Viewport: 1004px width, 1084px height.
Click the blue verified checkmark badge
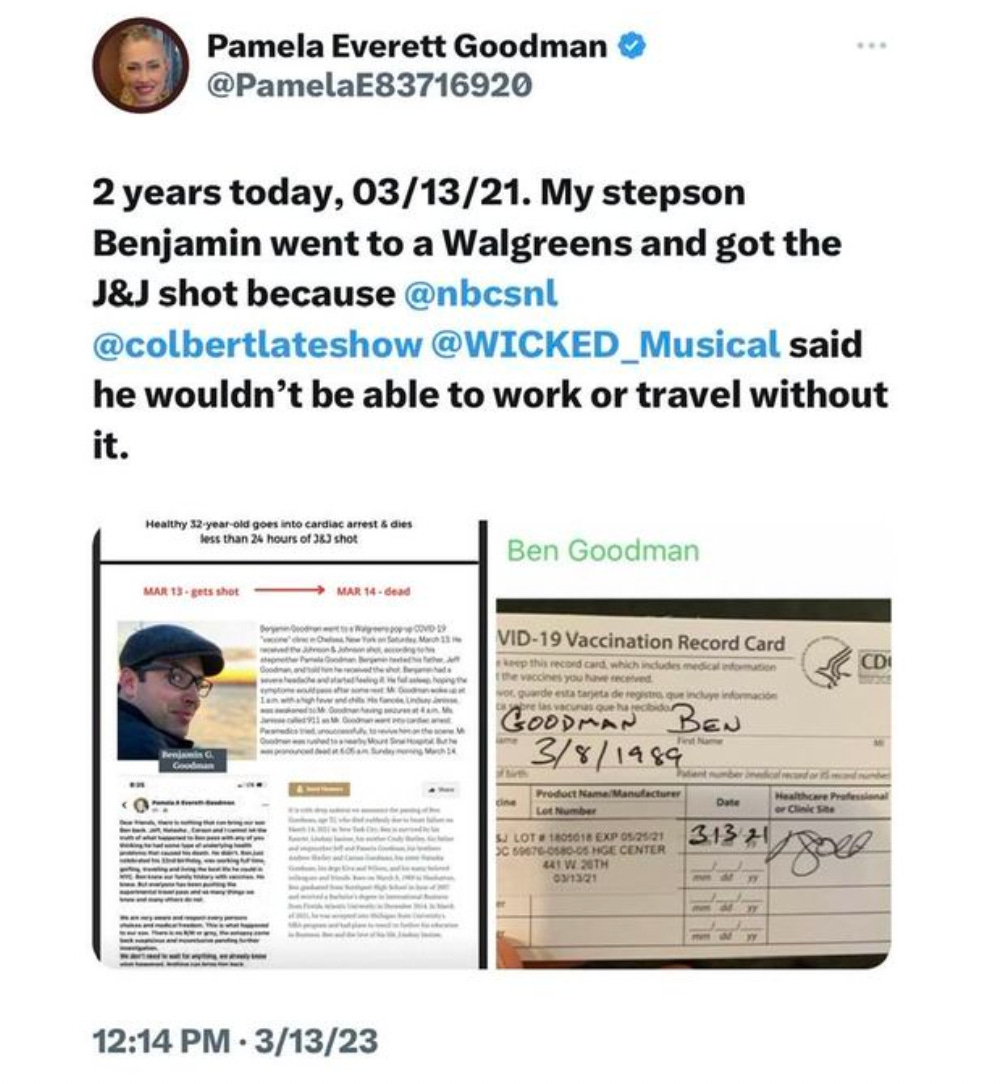click(631, 46)
